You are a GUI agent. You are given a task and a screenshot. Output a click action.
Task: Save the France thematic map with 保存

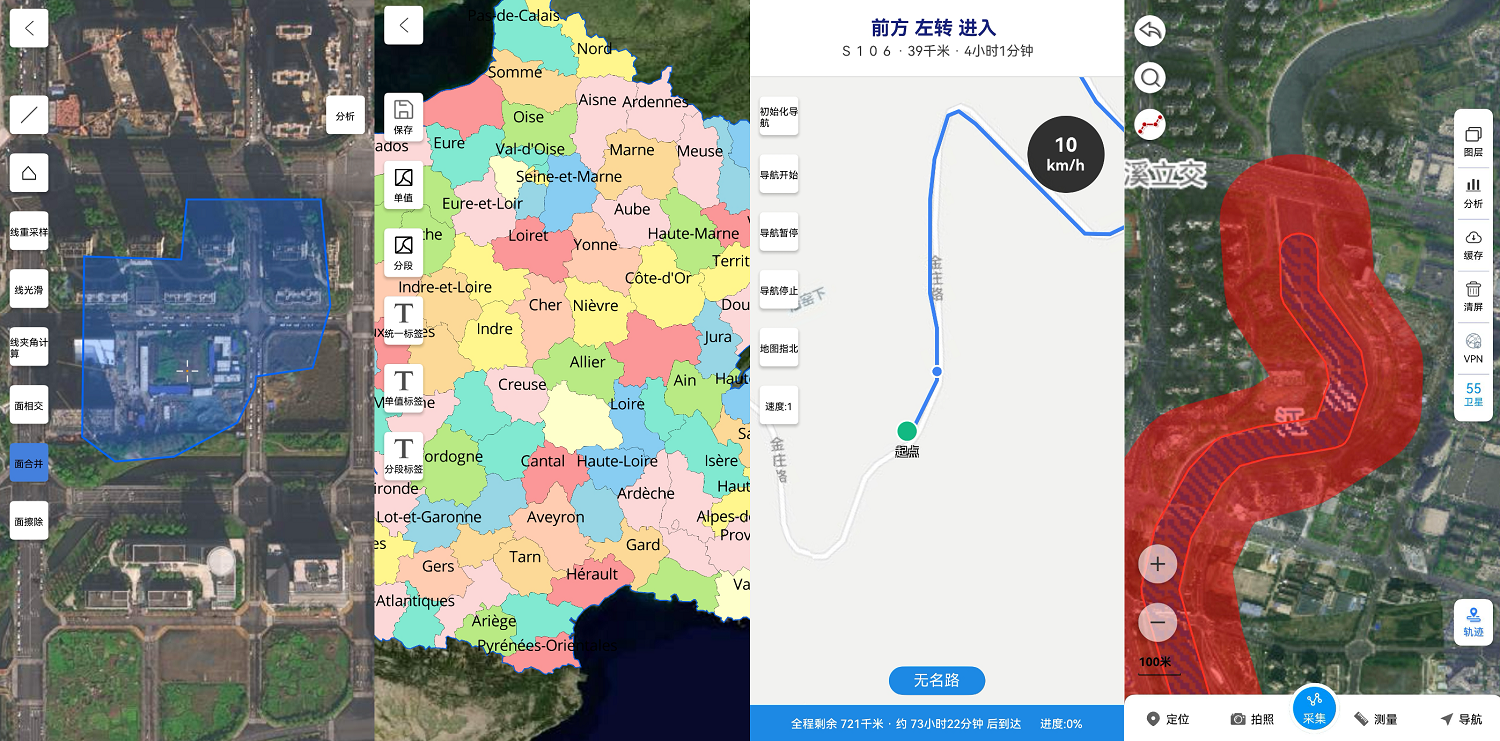[404, 118]
